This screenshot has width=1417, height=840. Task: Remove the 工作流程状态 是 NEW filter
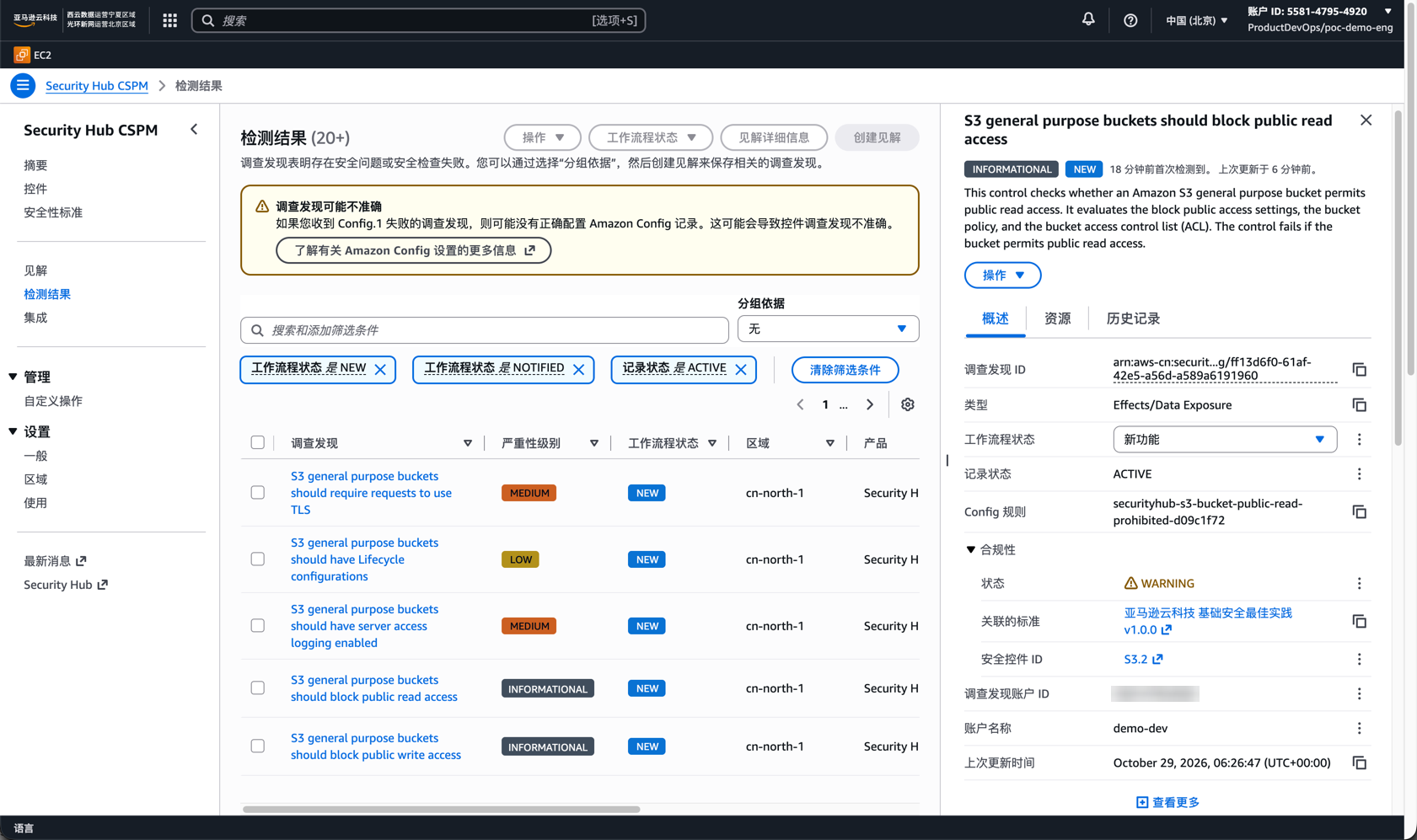(380, 369)
